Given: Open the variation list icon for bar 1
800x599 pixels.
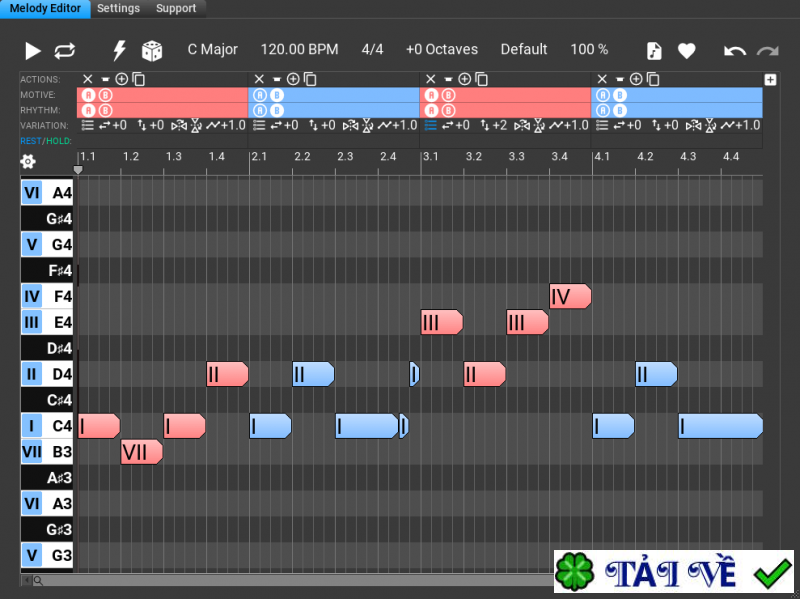Looking at the screenshot, I should click(x=88, y=126).
